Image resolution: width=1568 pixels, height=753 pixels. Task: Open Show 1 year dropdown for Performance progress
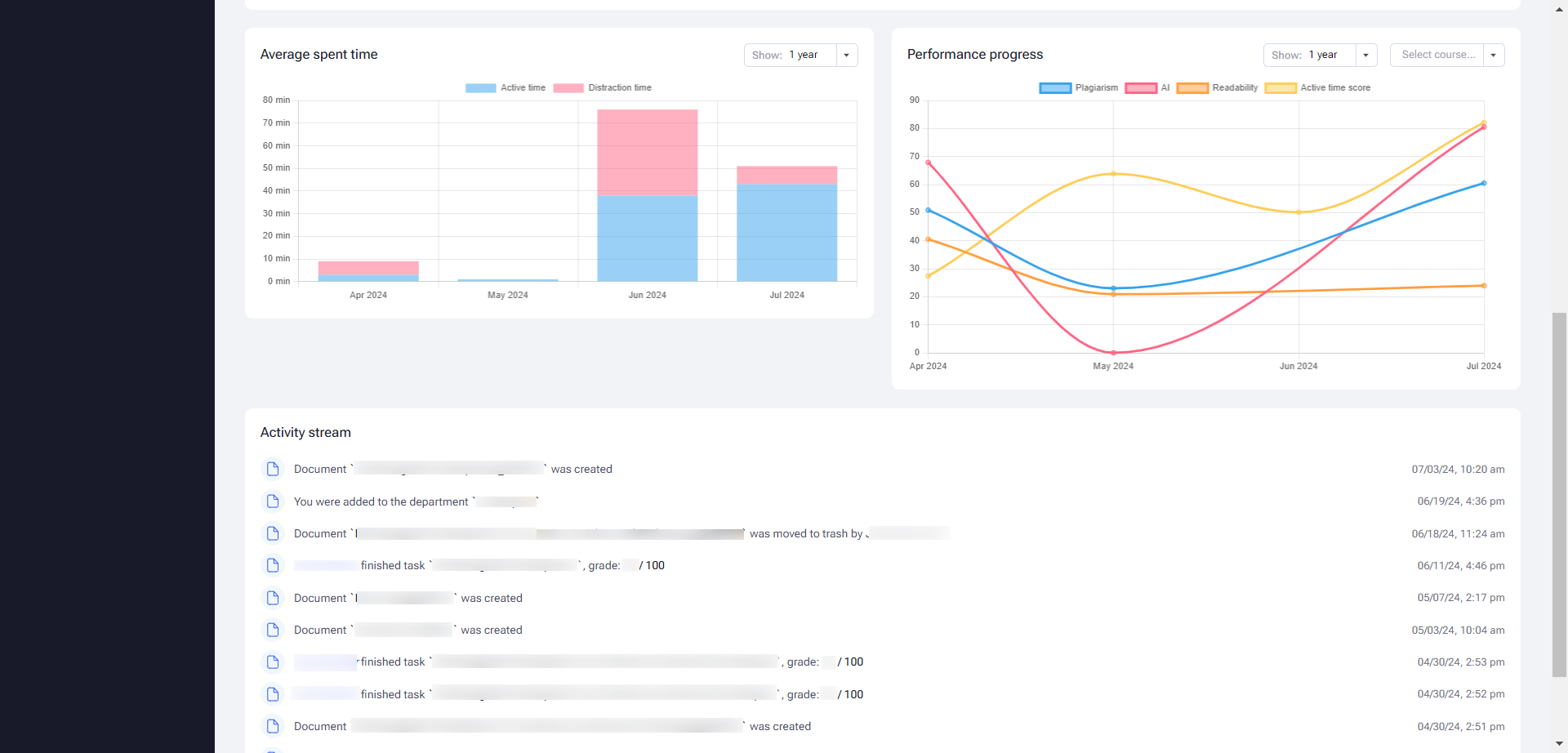(1320, 55)
